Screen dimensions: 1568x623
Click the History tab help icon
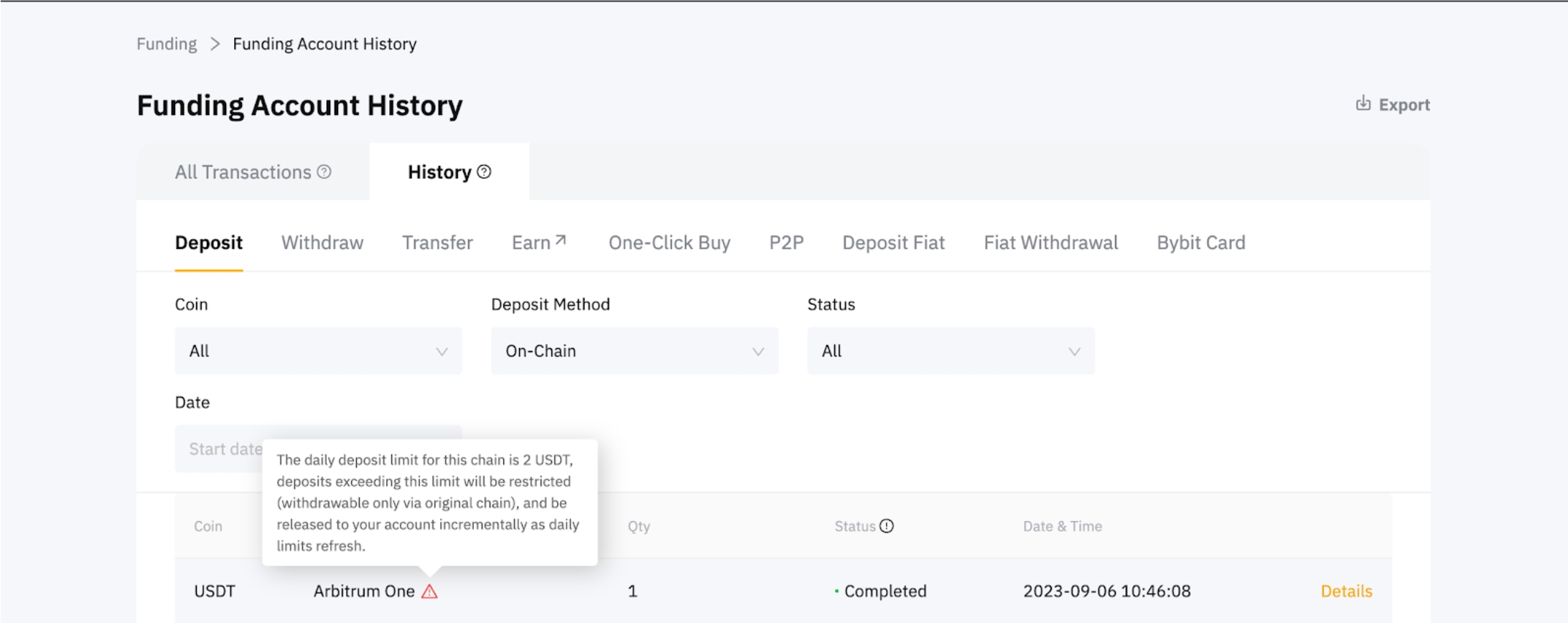[485, 172]
